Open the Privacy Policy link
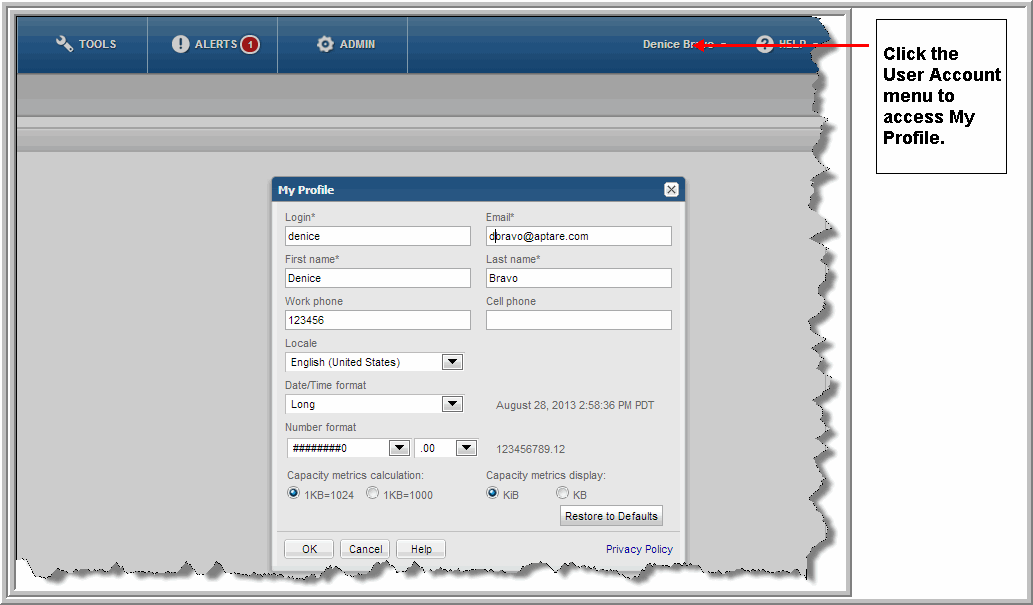Screen dimensions: 1033x605 (639, 549)
